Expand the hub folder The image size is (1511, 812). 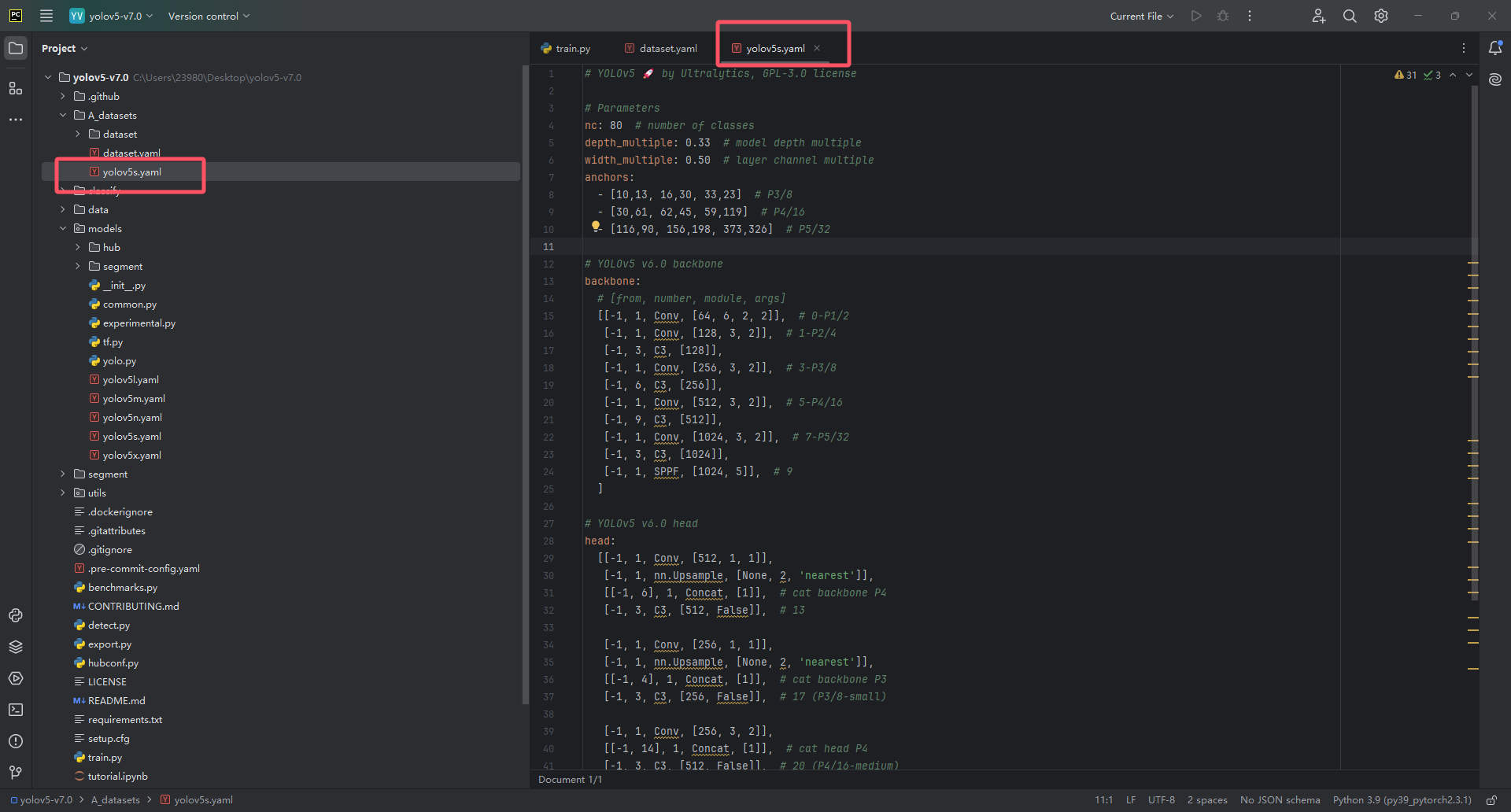pos(78,247)
